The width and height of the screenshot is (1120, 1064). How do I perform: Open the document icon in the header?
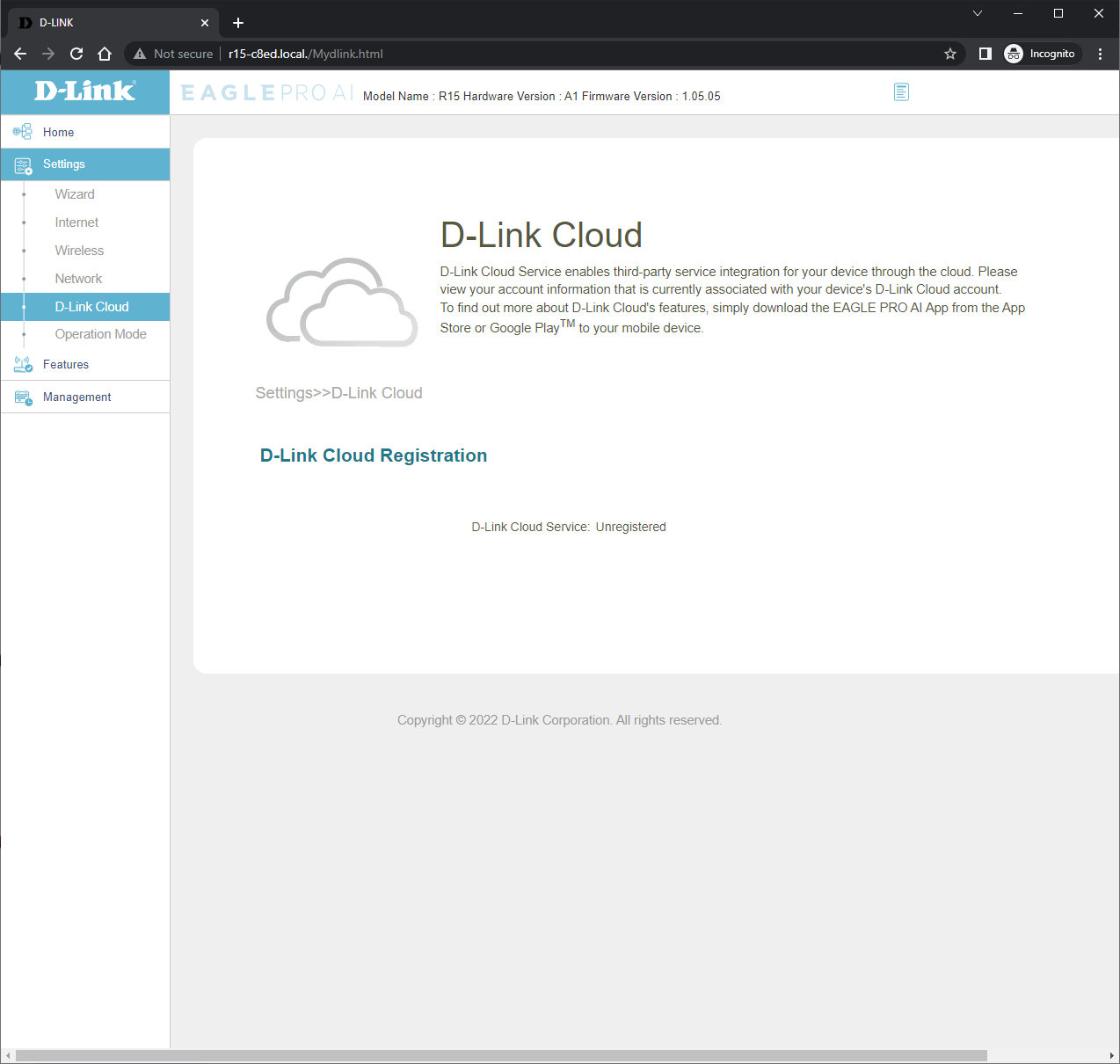(901, 92)
